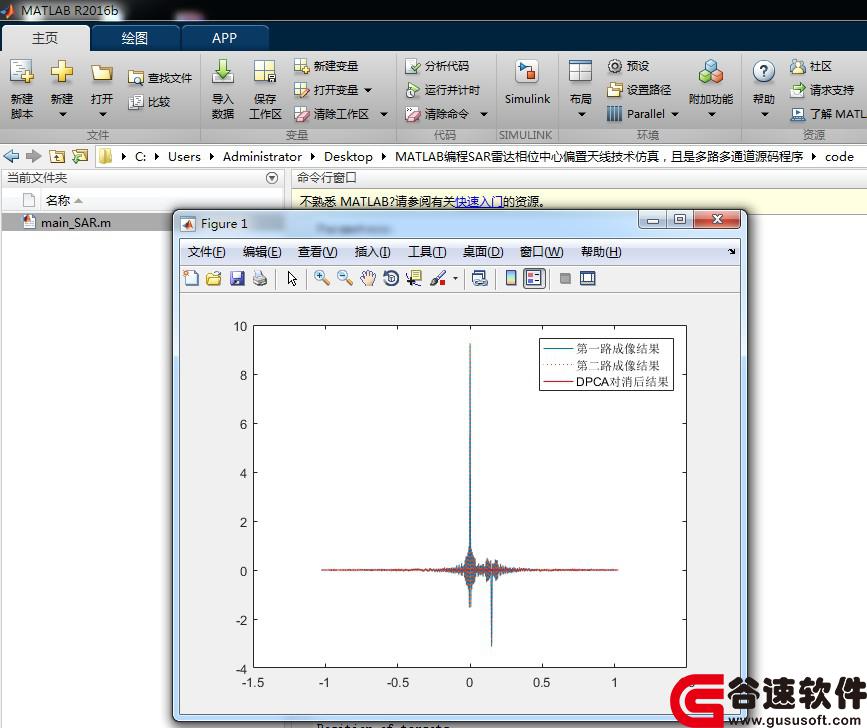Enable the Data Cursor tool

pos(414,278)
